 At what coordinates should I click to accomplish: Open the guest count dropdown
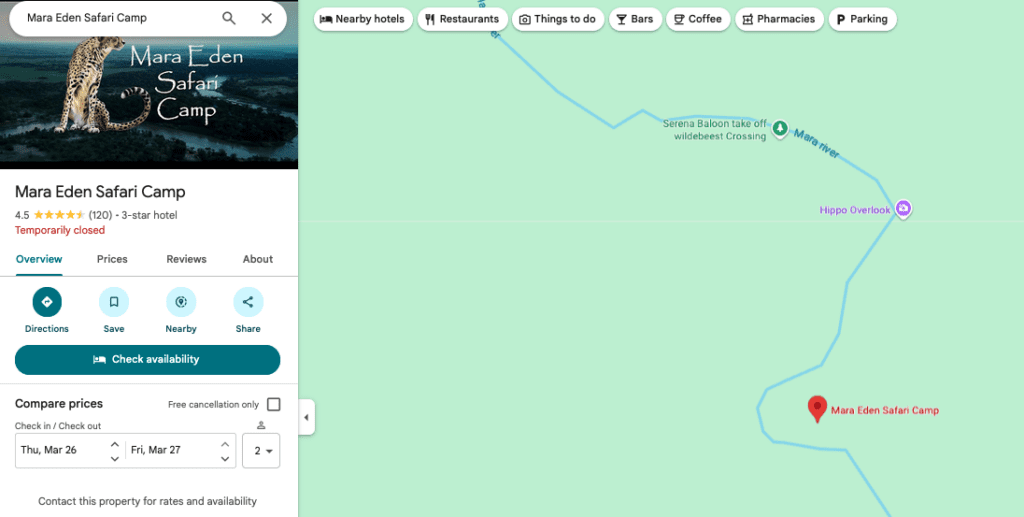tap(261, 450)
